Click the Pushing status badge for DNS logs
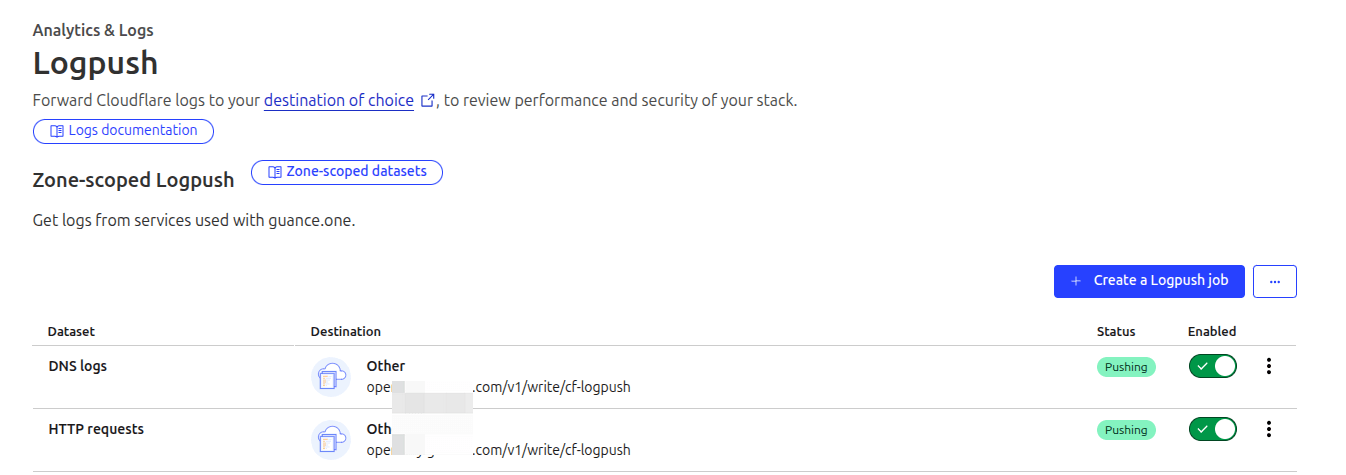 (x=1126, y=367)
